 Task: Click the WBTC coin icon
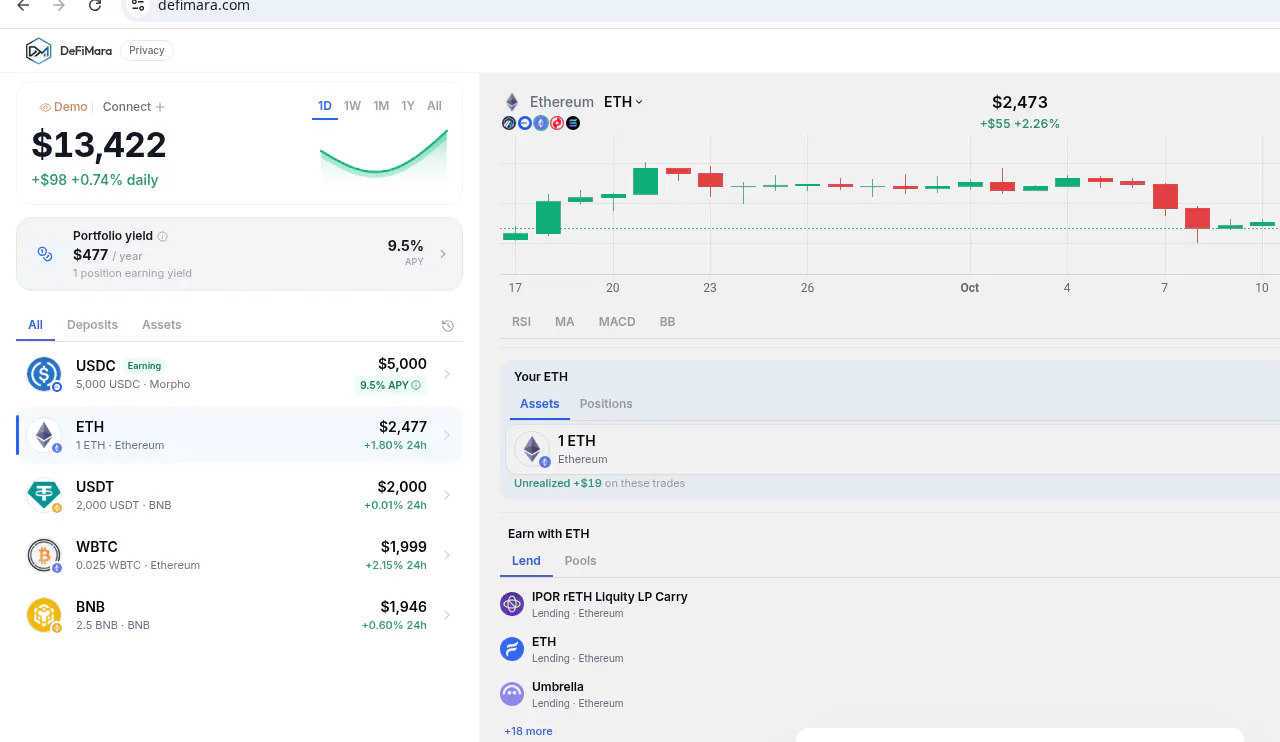(x=44, y=555)
